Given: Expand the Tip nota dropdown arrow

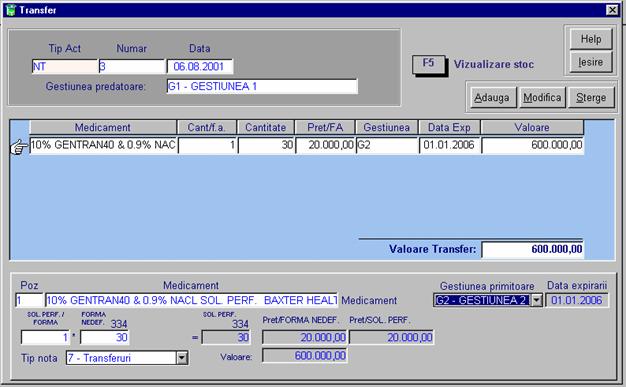Looking at the screenshot, I should tap(182, 358).
